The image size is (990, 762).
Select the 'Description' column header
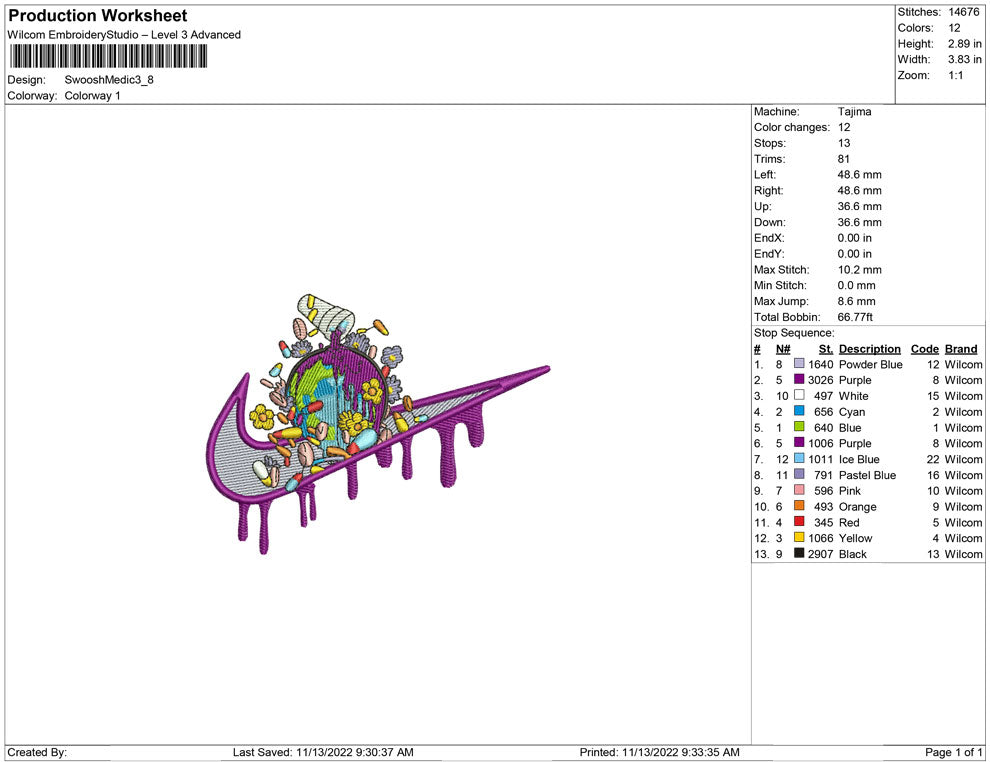869,348
